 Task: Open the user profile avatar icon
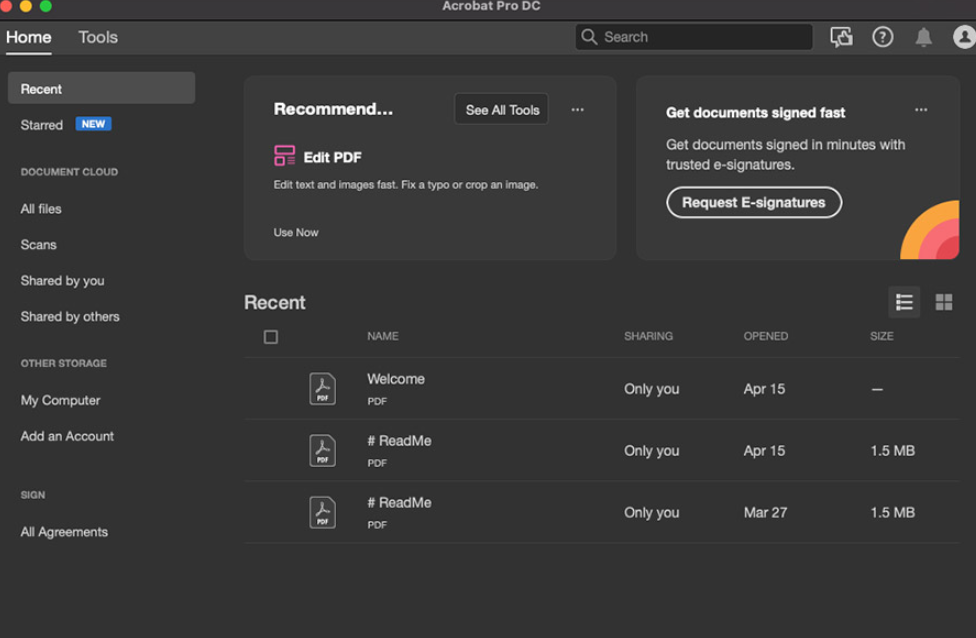coord(964,37)
